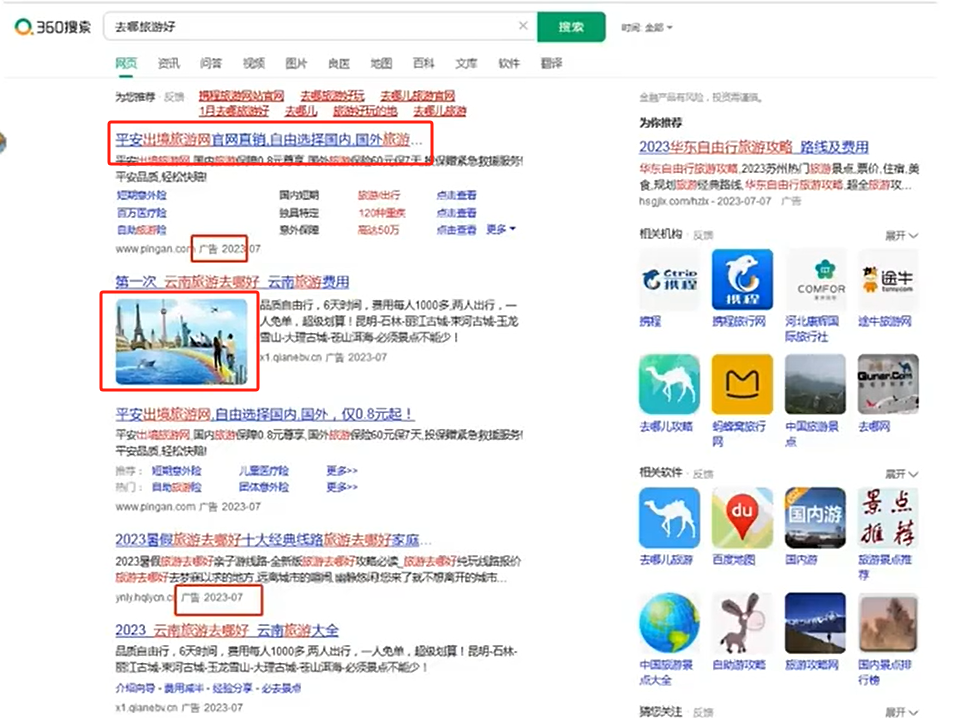Open the 百度地图 app icon

[x=742, y=518]
